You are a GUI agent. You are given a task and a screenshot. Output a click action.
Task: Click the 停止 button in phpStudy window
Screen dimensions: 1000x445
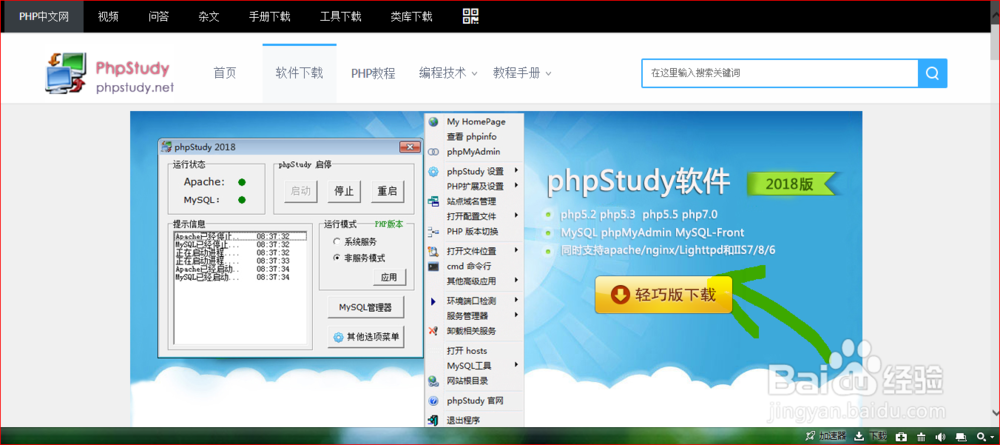coord(344,191)
